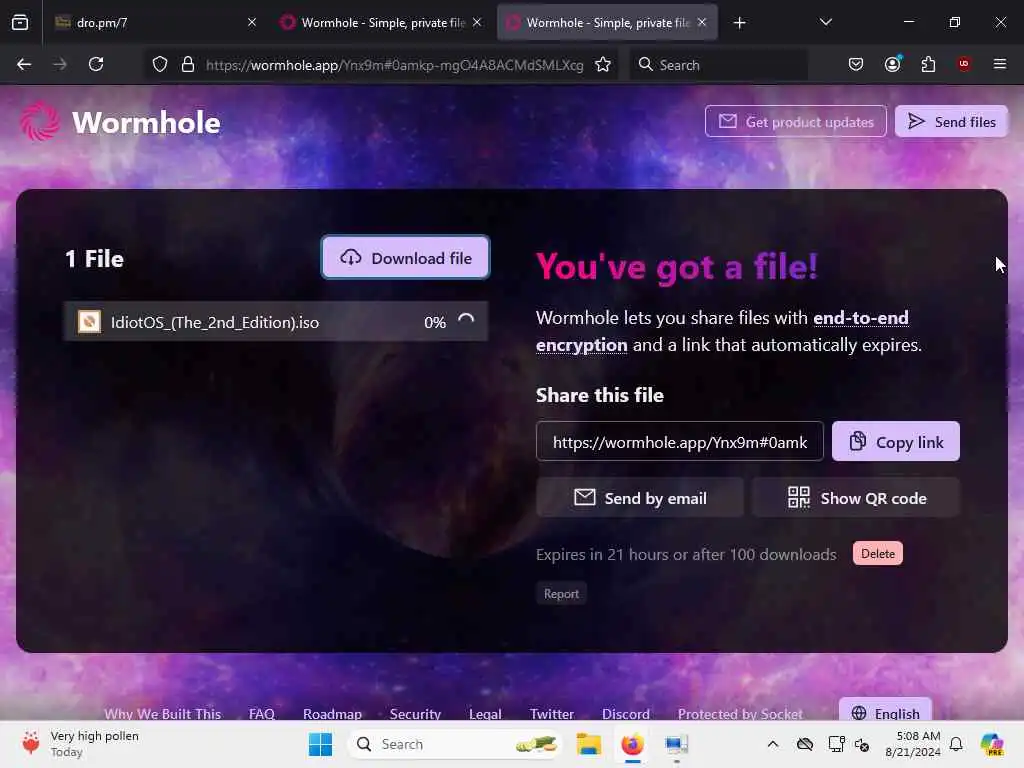The width and height of the screenshot is (1024, 768).
Task: Click Send by email button
Action: click(x=640, y=498)
